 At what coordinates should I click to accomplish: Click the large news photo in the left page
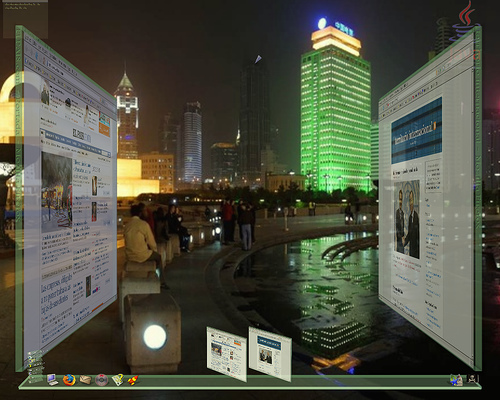pos(57,192)
